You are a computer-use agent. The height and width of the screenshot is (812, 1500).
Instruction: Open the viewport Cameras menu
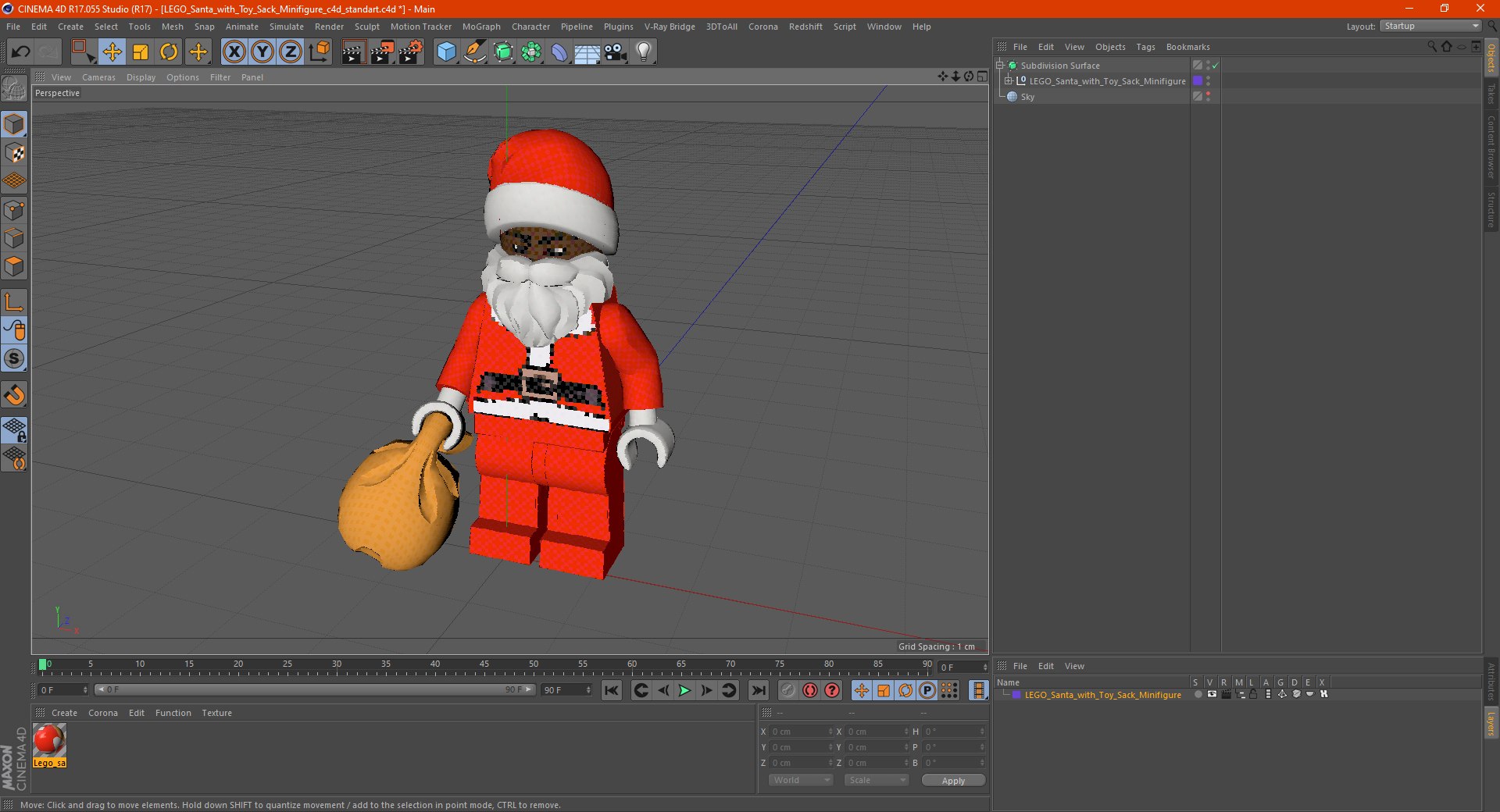(98, 77)
